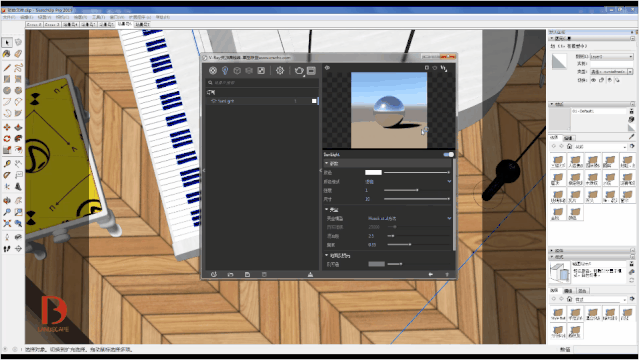Click the gray ground color swatch

click(377, 264)
